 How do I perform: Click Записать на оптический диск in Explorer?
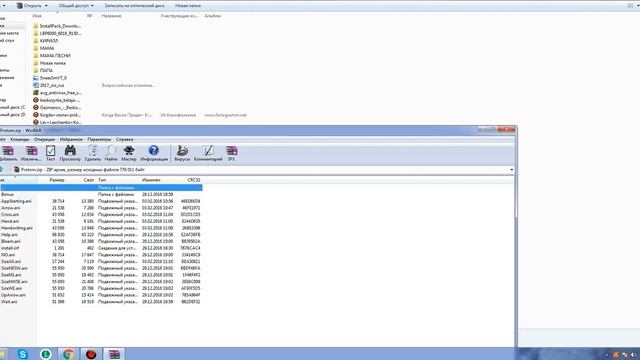134,6
